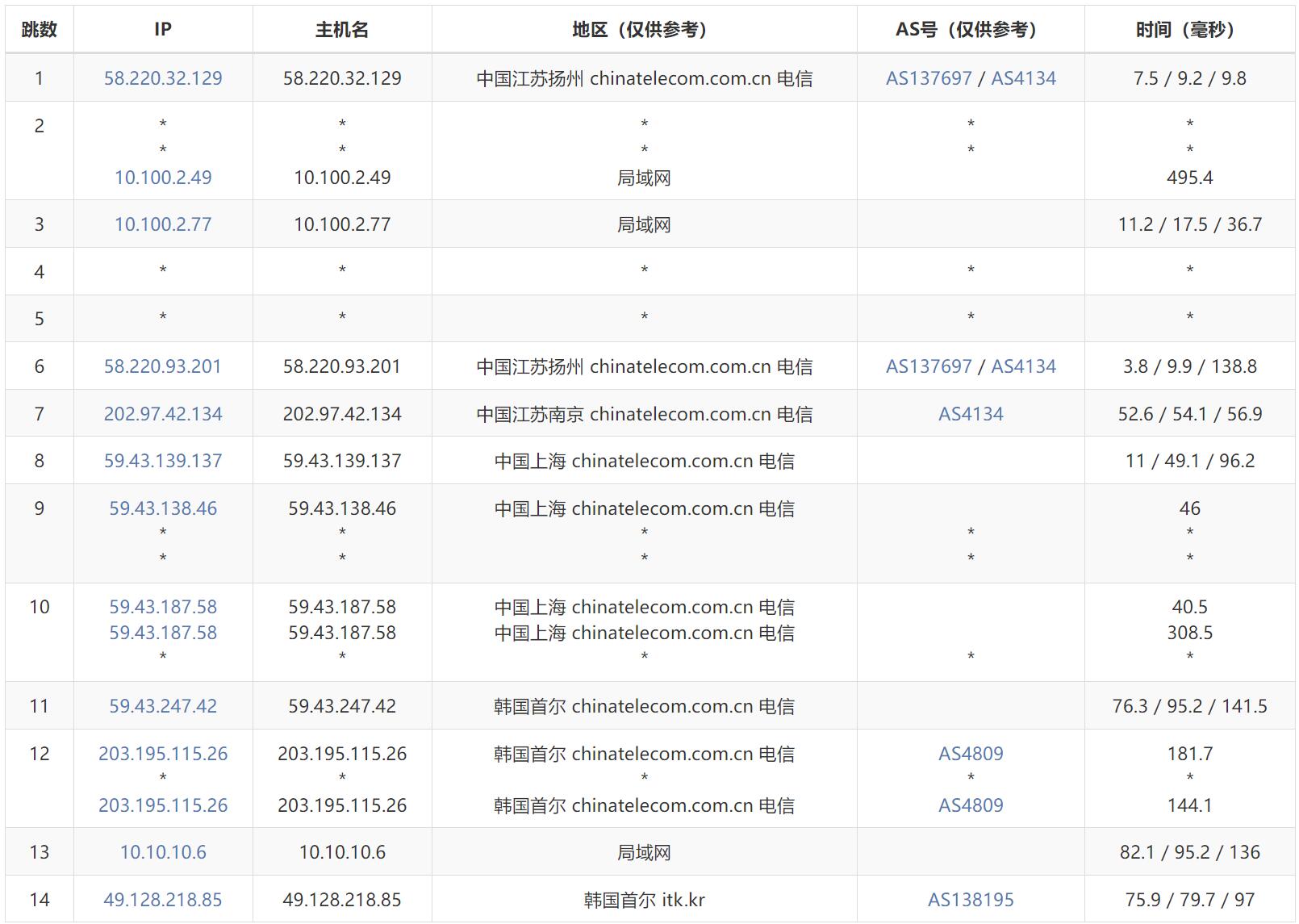
Task: Select region text in hop 11 row
Action: pyautogui.click(x=644, y=706)
